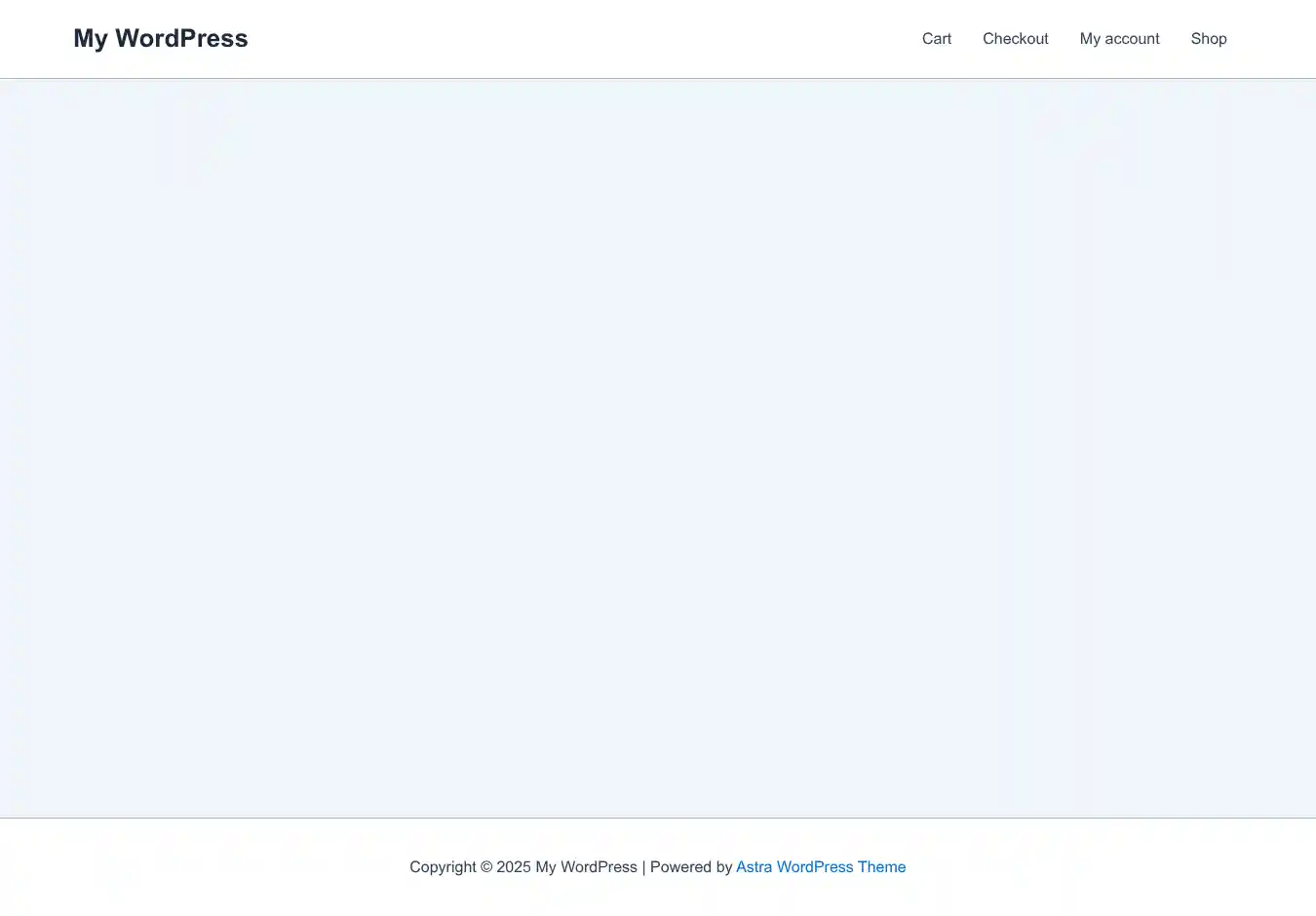Click the 2025 year in footer text
1316x916 pixels.
coord(514,867)
